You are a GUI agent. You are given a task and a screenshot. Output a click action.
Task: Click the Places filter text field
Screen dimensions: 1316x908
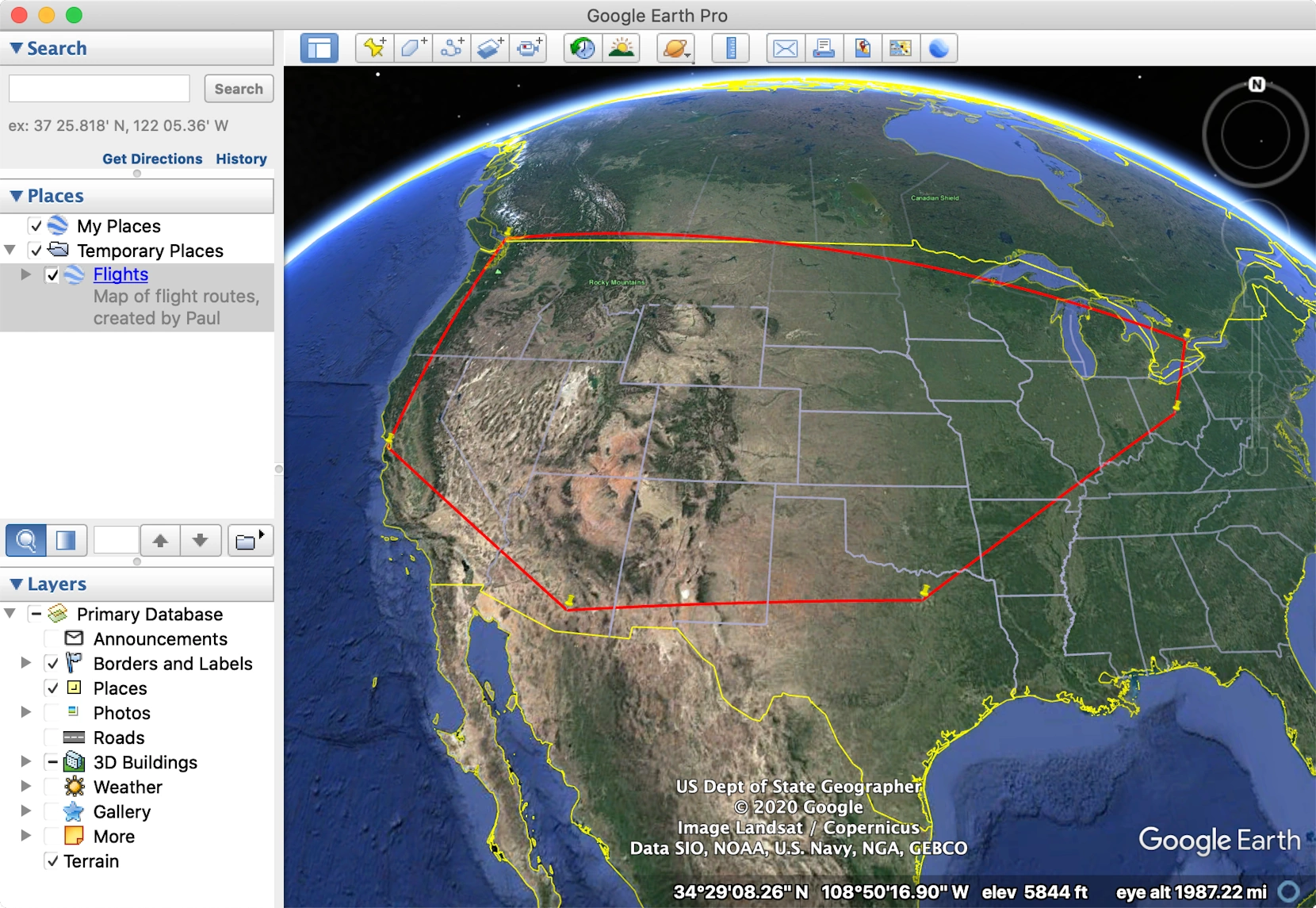coord(117,541)
